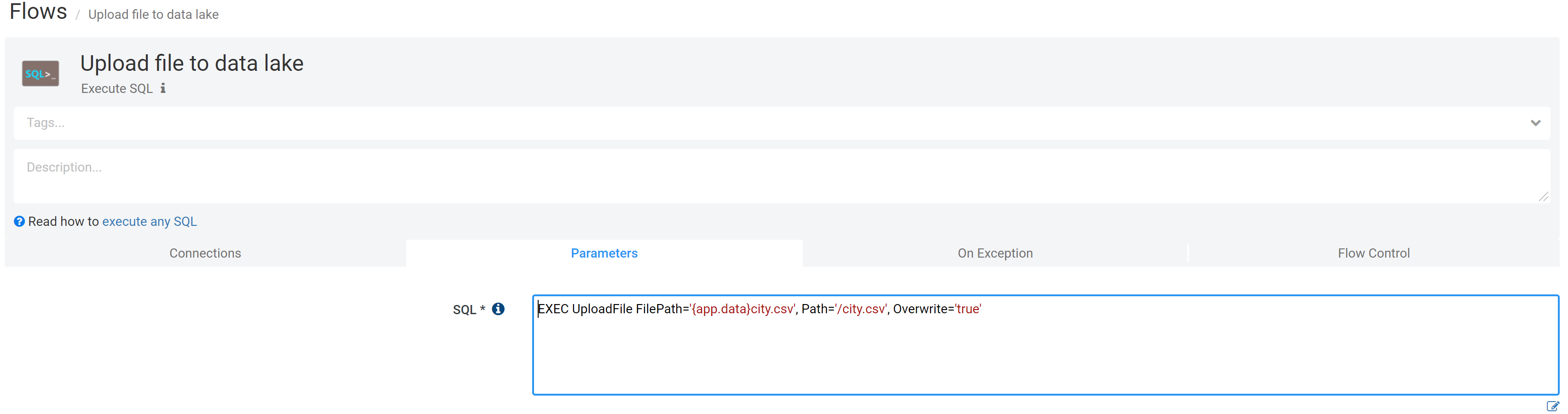This screenshot has width=1568, height=414.
Task: Click the info icon next to SQL label
Action: click(x=498, y=310)
